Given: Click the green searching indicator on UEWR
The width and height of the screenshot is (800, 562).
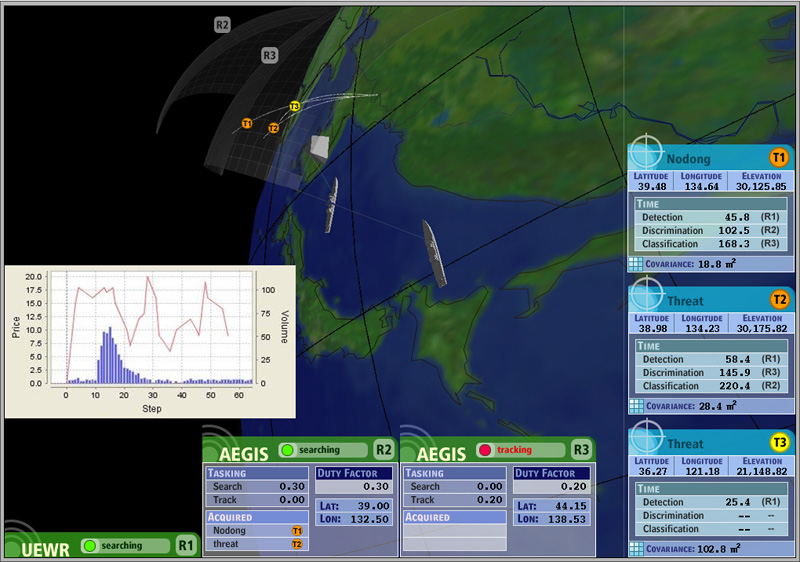Looking at the screenshot, I should coord(90,546).
